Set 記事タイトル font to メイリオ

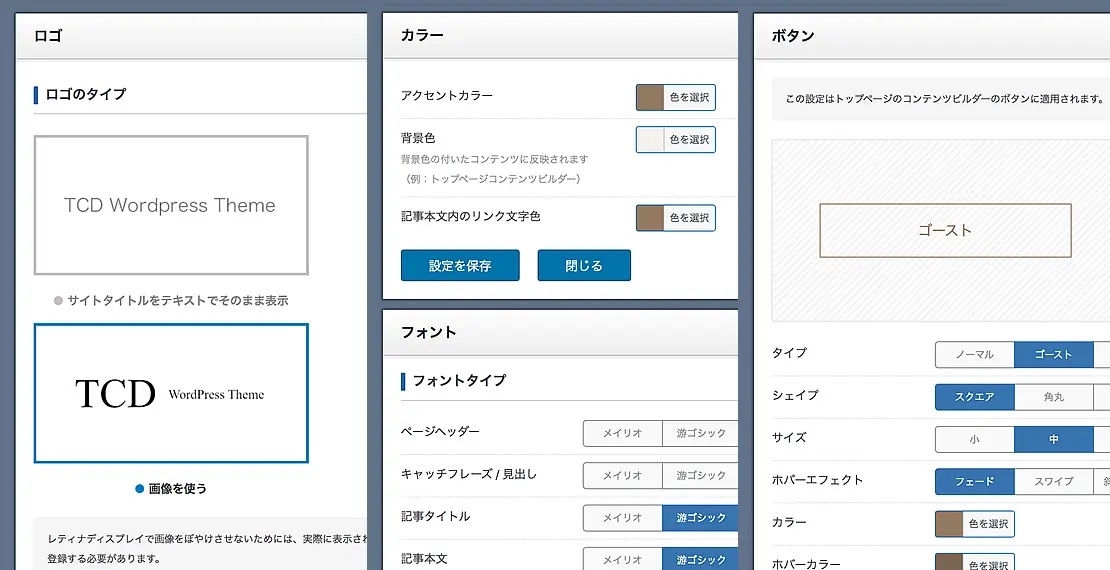tap(622, 518)
